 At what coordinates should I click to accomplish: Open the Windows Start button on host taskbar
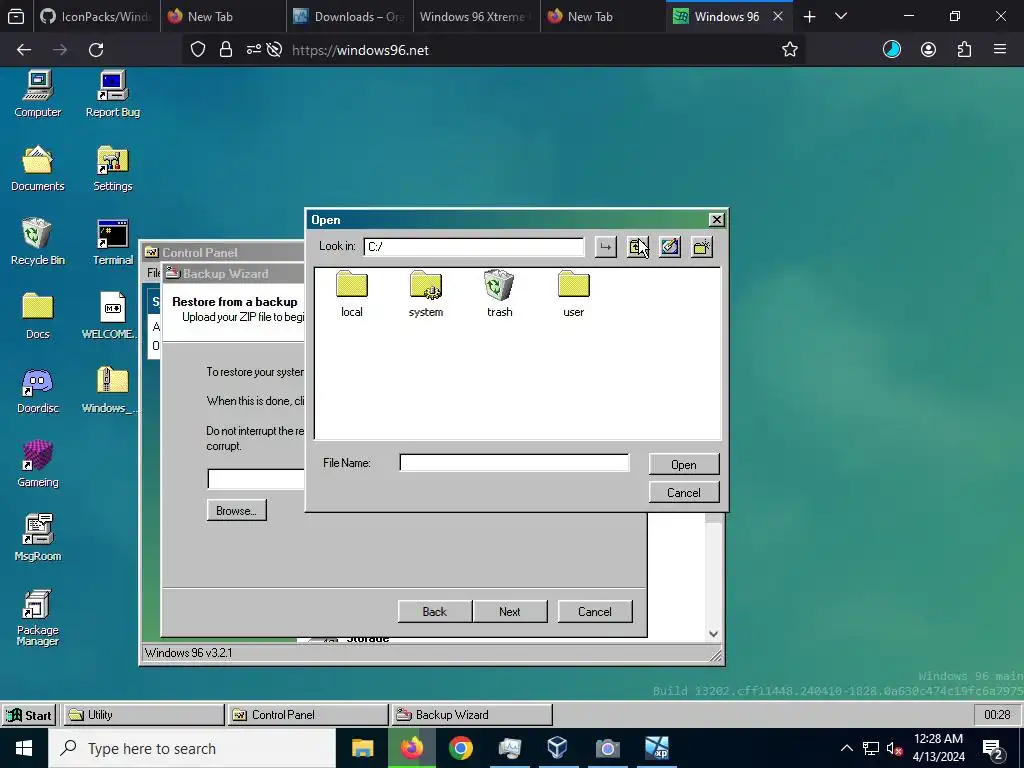point(24,748)
